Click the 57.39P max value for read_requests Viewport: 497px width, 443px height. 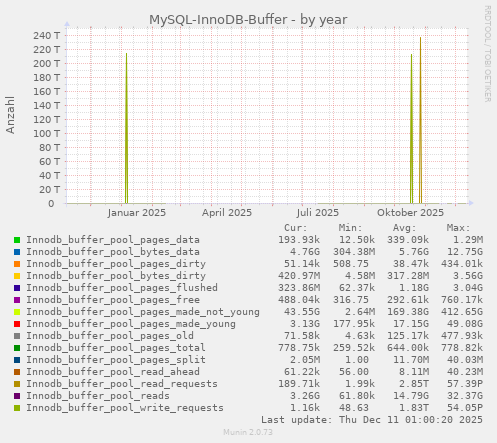tap(465, 384)
